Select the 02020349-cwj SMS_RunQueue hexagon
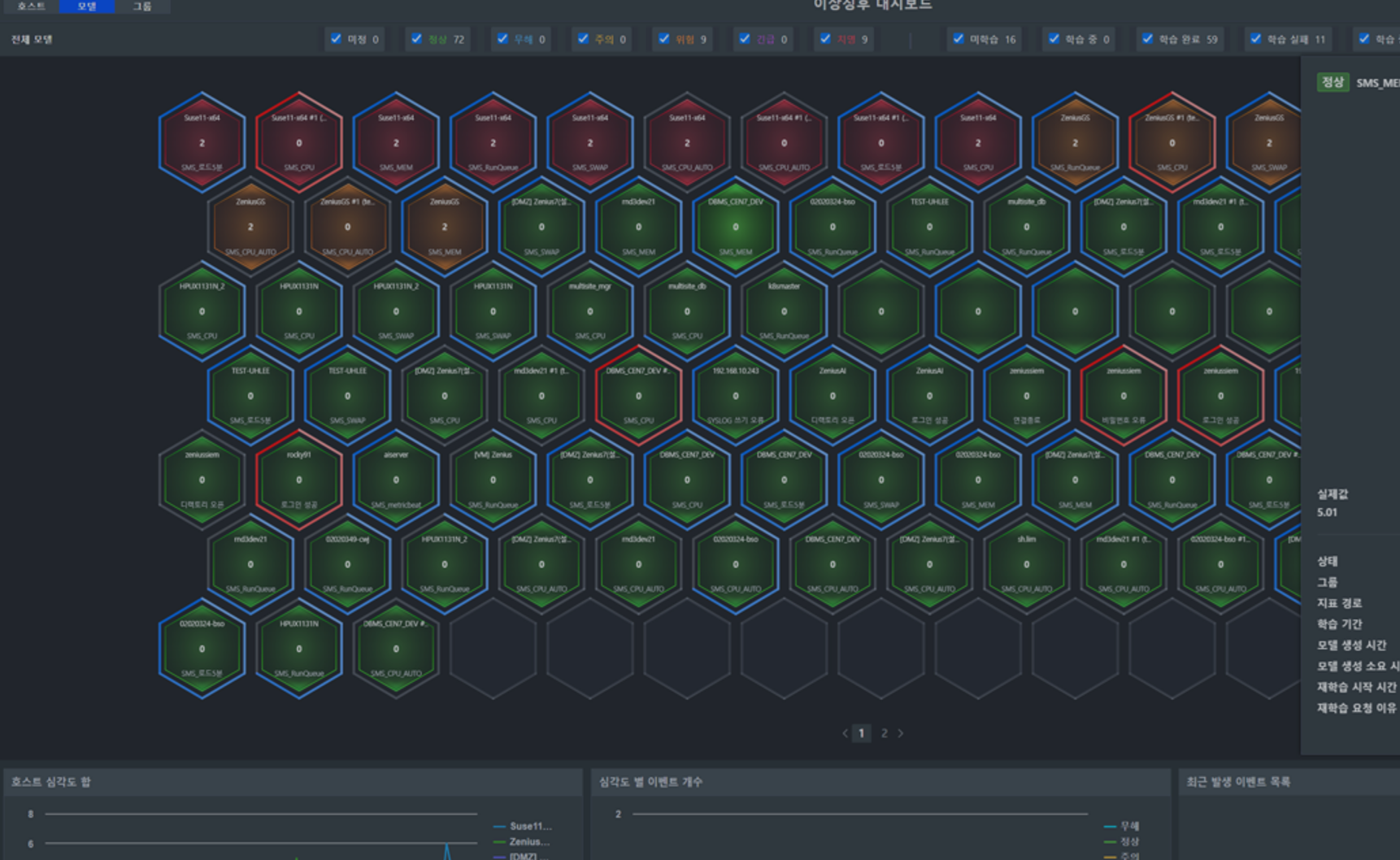The width and height of the screenshot is (1400, 860). 347,564
